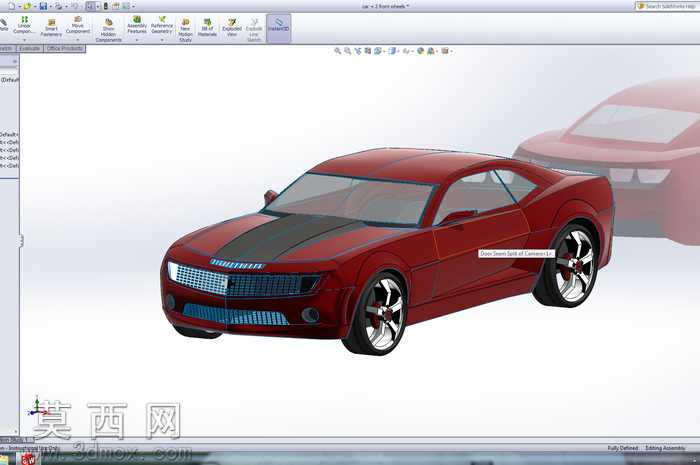Image resolution: width=700 pixels, height=465 pixels.
Task: Print the current document
Action: pyautogui.click(x=58, y=6)
